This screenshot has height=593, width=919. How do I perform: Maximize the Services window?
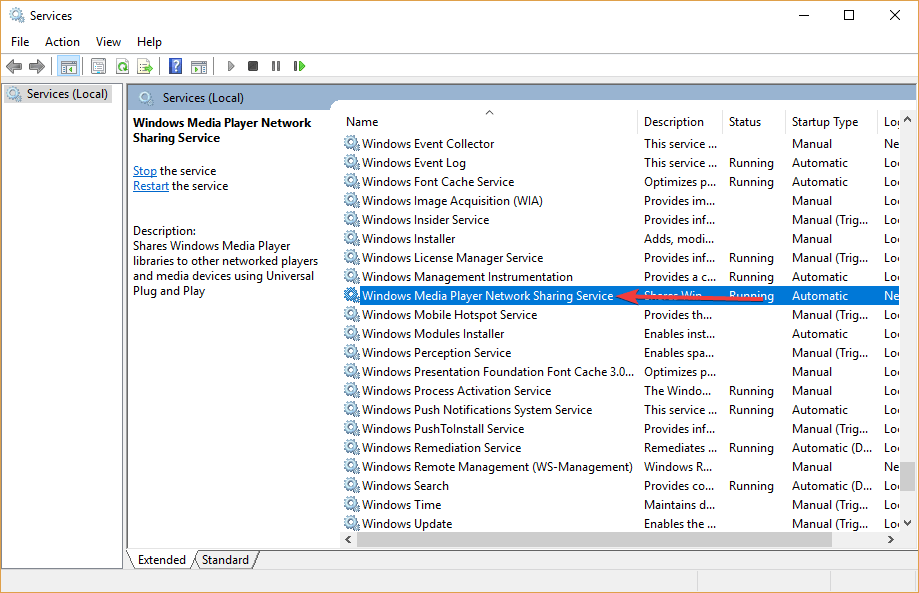[x=849, y=15]
